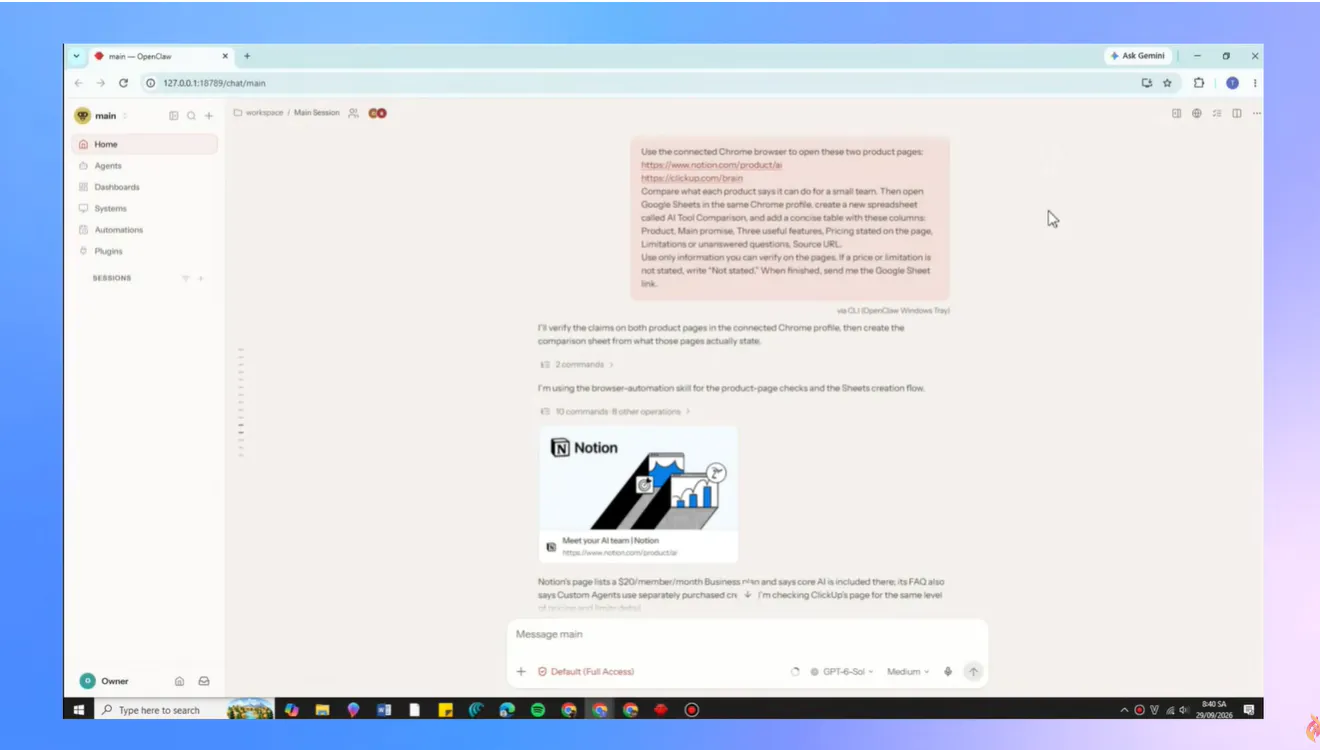Viewport: 1320px width, 750px height.
Task: Open the more options ellipsis in header
Action: click(1257, 113)
